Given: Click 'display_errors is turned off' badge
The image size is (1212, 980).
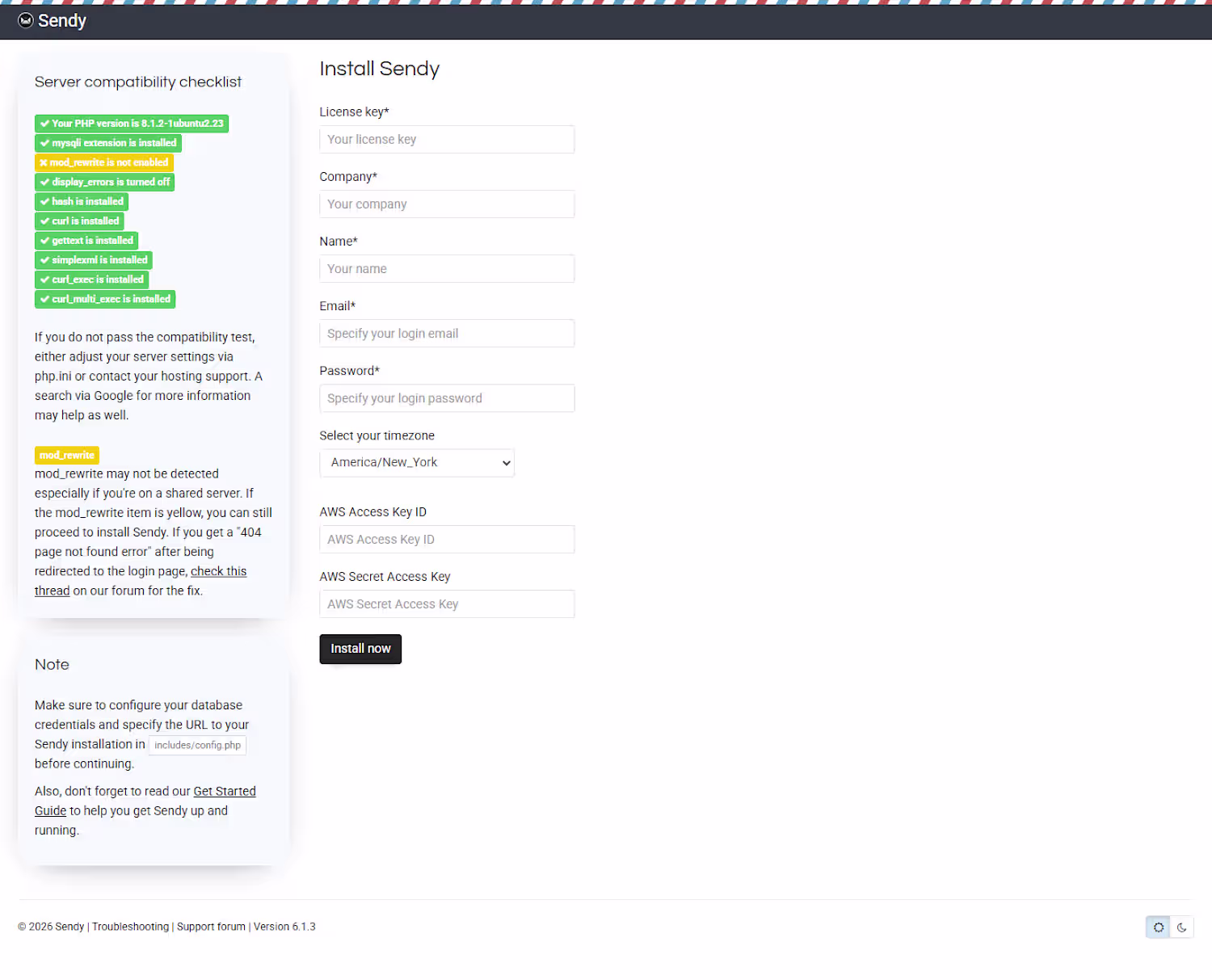Looking at the screenshot, I should click(105, 182).
